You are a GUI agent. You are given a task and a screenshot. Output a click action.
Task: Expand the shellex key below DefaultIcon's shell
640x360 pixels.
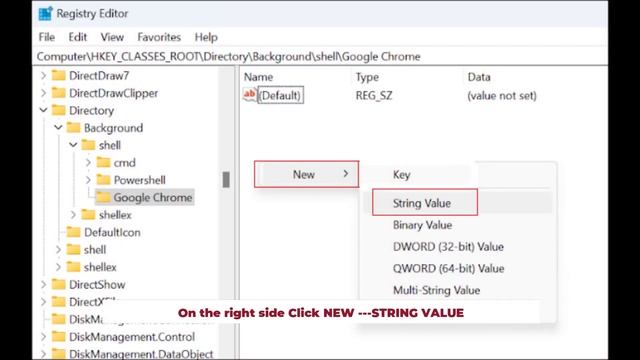tap(58, 267)
